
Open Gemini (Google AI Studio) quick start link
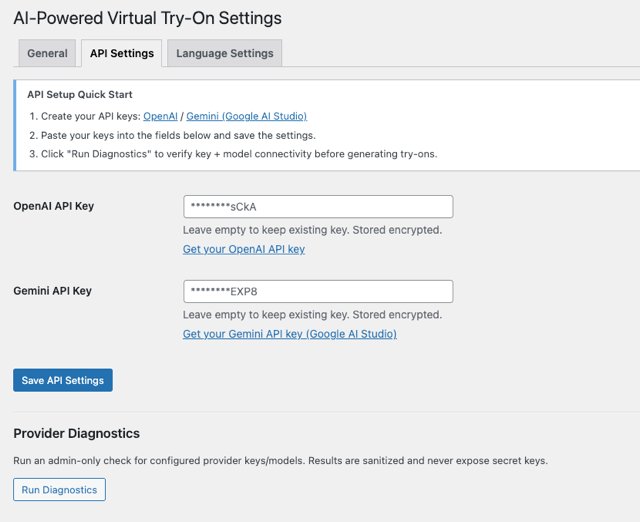pos(247,116)
